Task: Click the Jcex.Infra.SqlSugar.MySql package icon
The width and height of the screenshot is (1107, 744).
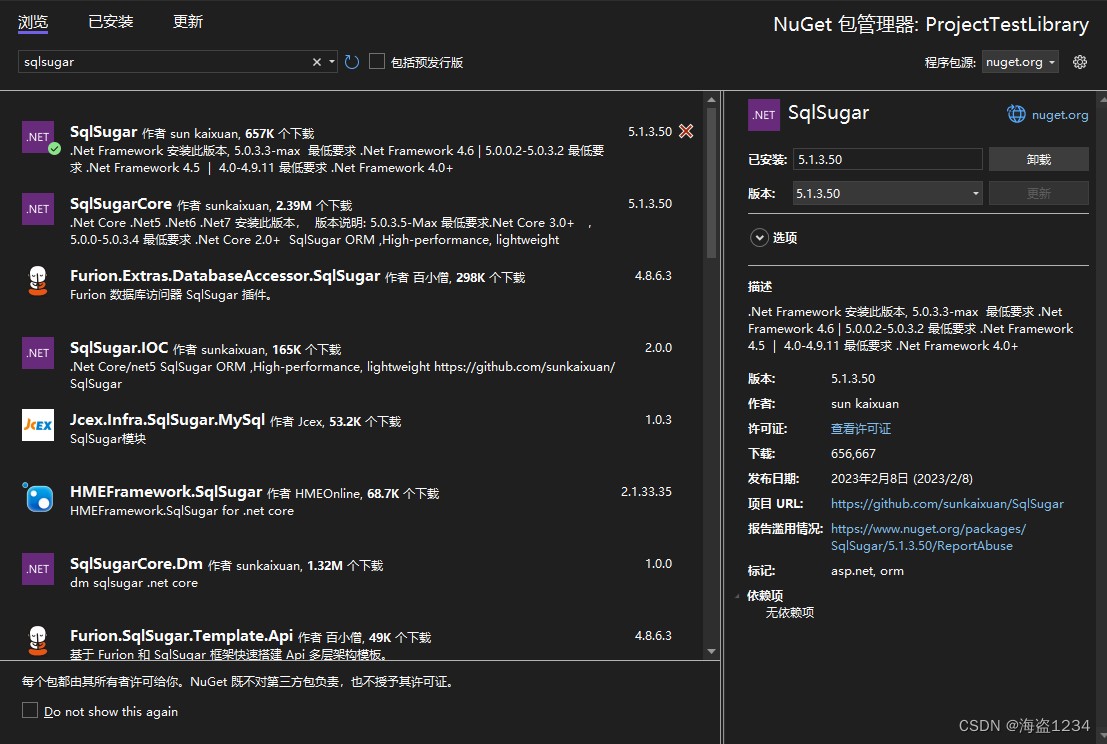Action: coord(38,425)
